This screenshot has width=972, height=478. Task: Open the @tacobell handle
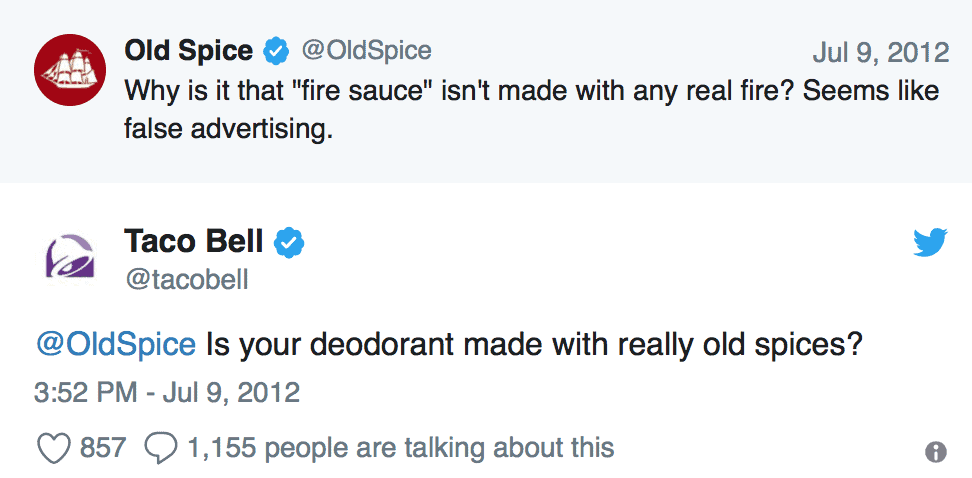click(186, 280)
